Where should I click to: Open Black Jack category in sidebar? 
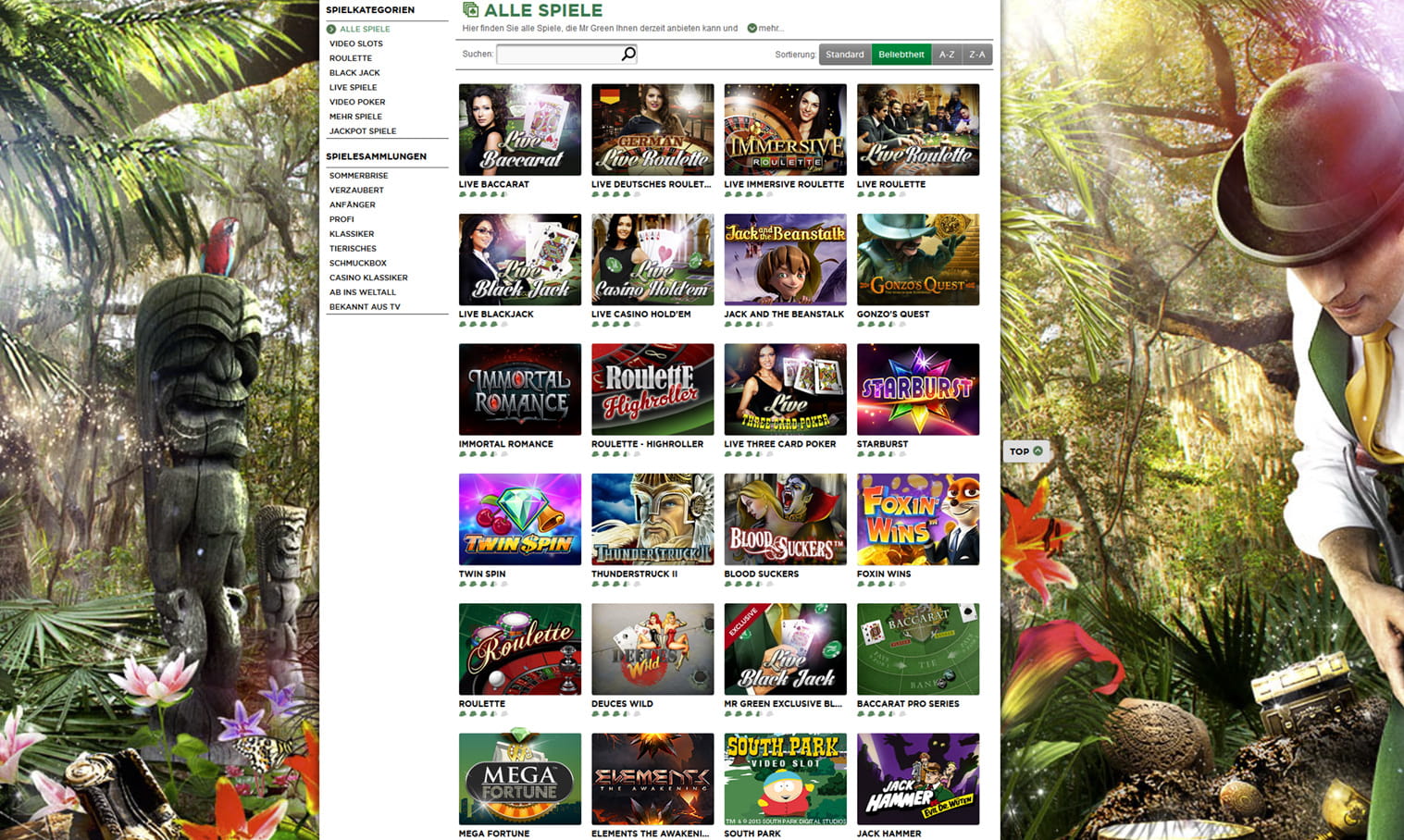pyautogui.click(x=354, y=73)
